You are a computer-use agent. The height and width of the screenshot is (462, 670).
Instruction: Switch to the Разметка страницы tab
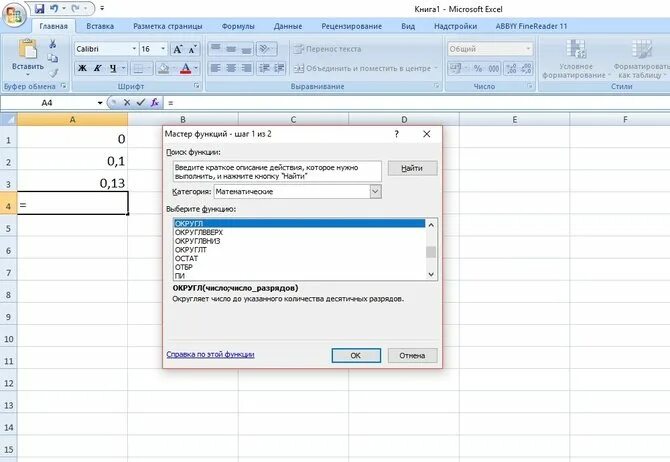coord(168,26)
